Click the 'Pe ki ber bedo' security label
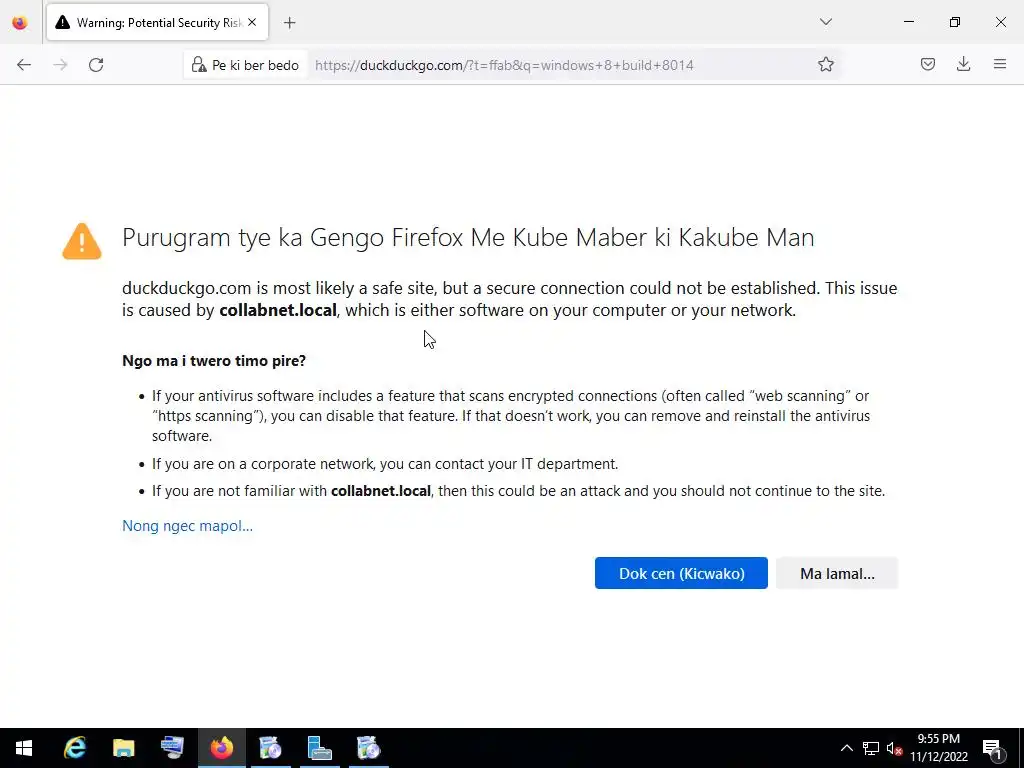Screen dimensions: 1024x768 255,65
